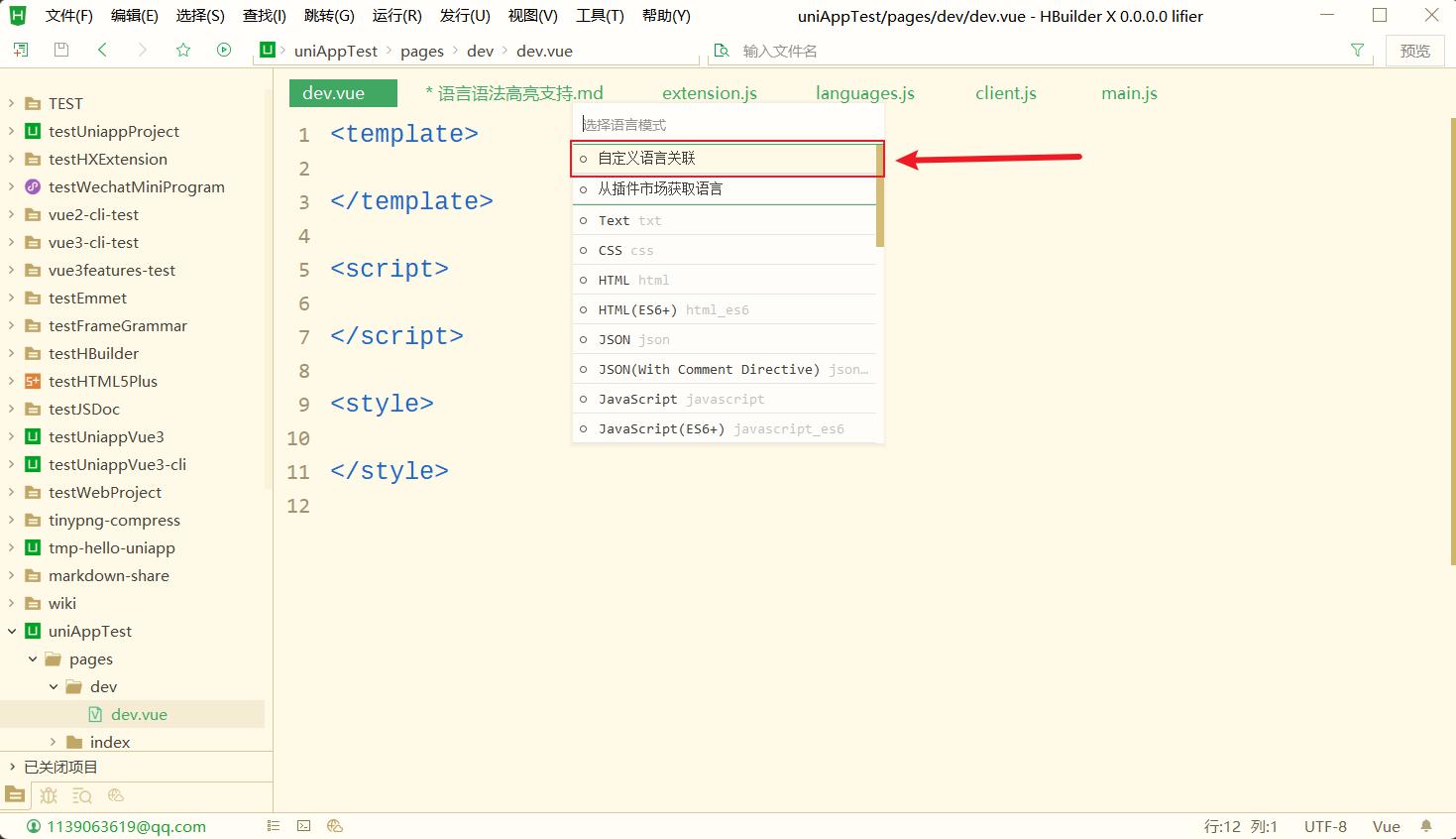
Task: Switch to the extension.js tab
Action: pyautogui.click(x=710, y=93)
